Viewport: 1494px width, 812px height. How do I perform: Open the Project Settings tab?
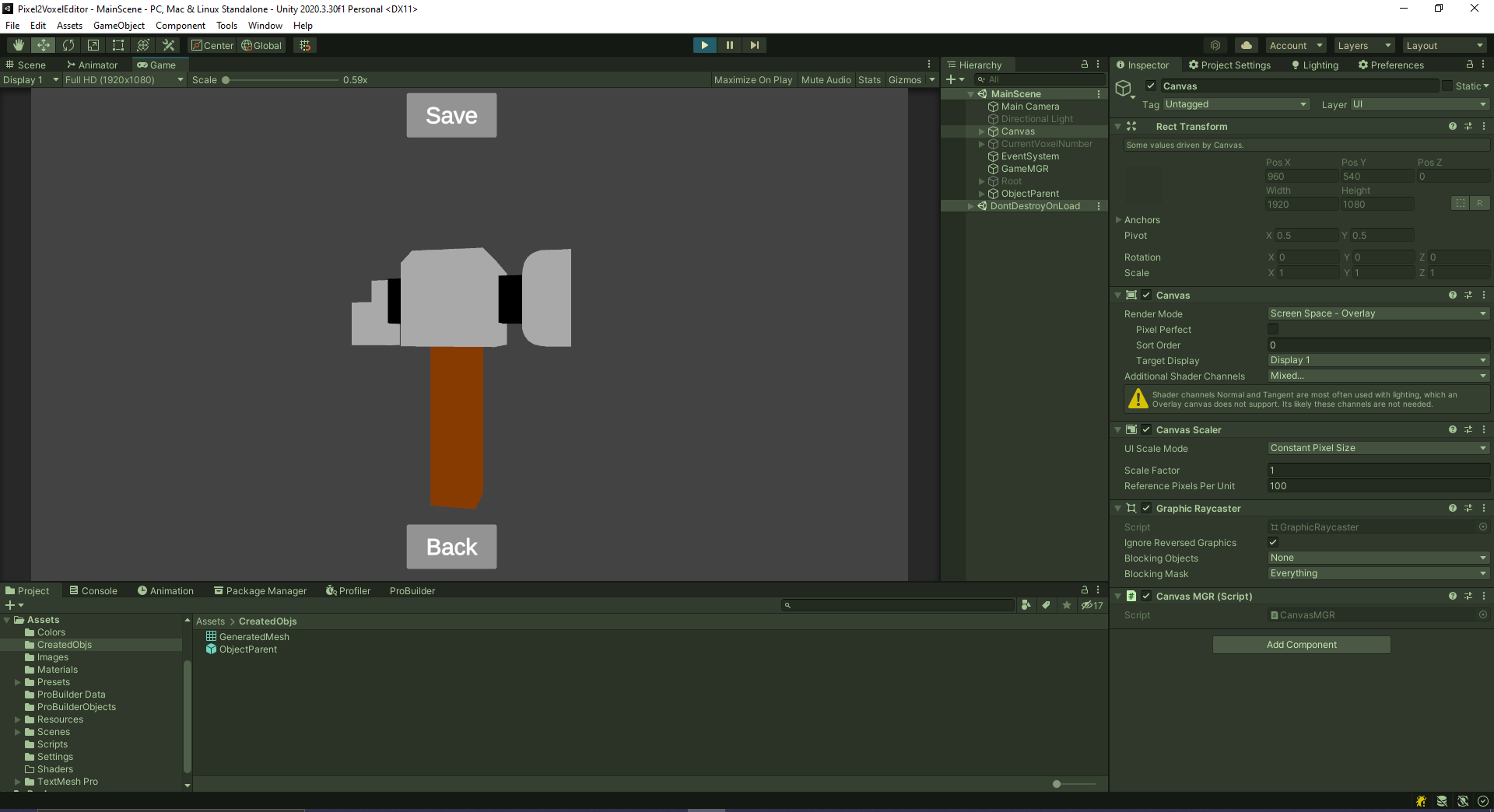coord(1229,65)
